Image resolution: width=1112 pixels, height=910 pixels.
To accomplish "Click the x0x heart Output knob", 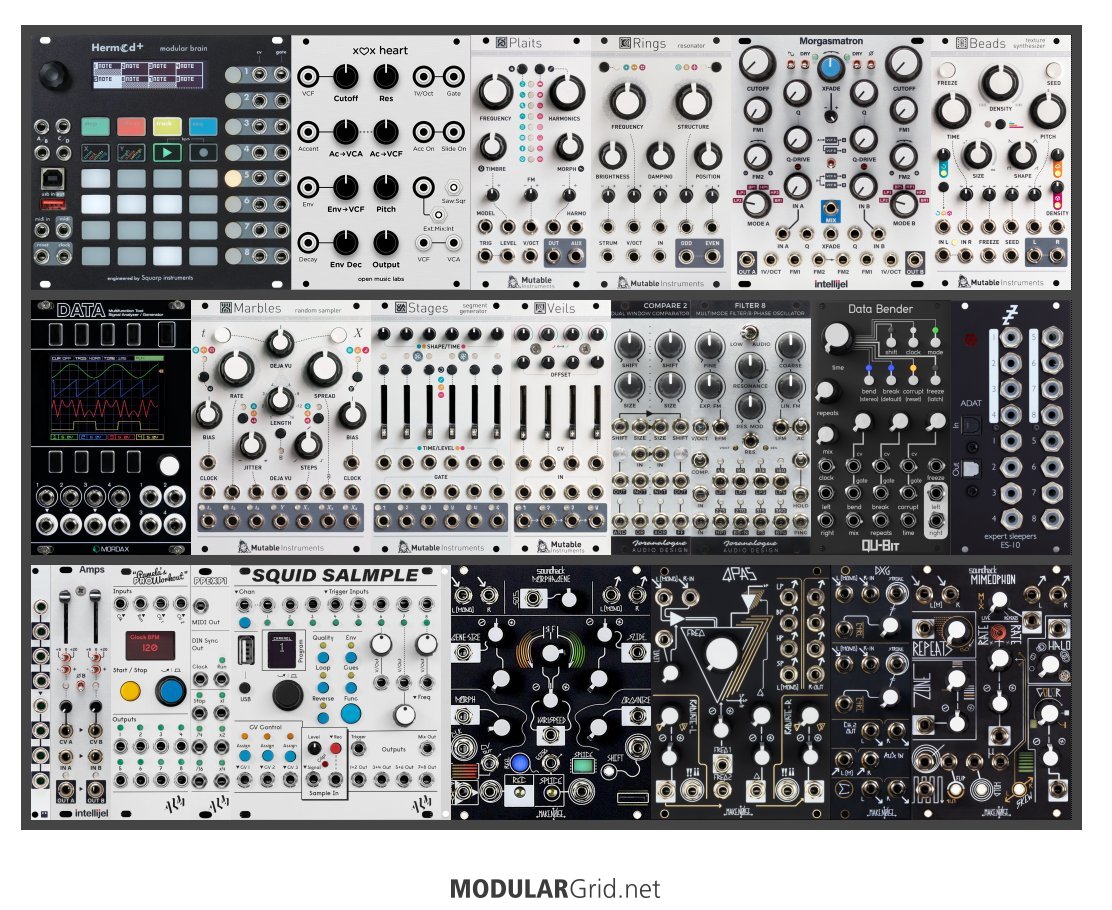I will [386, 243].
